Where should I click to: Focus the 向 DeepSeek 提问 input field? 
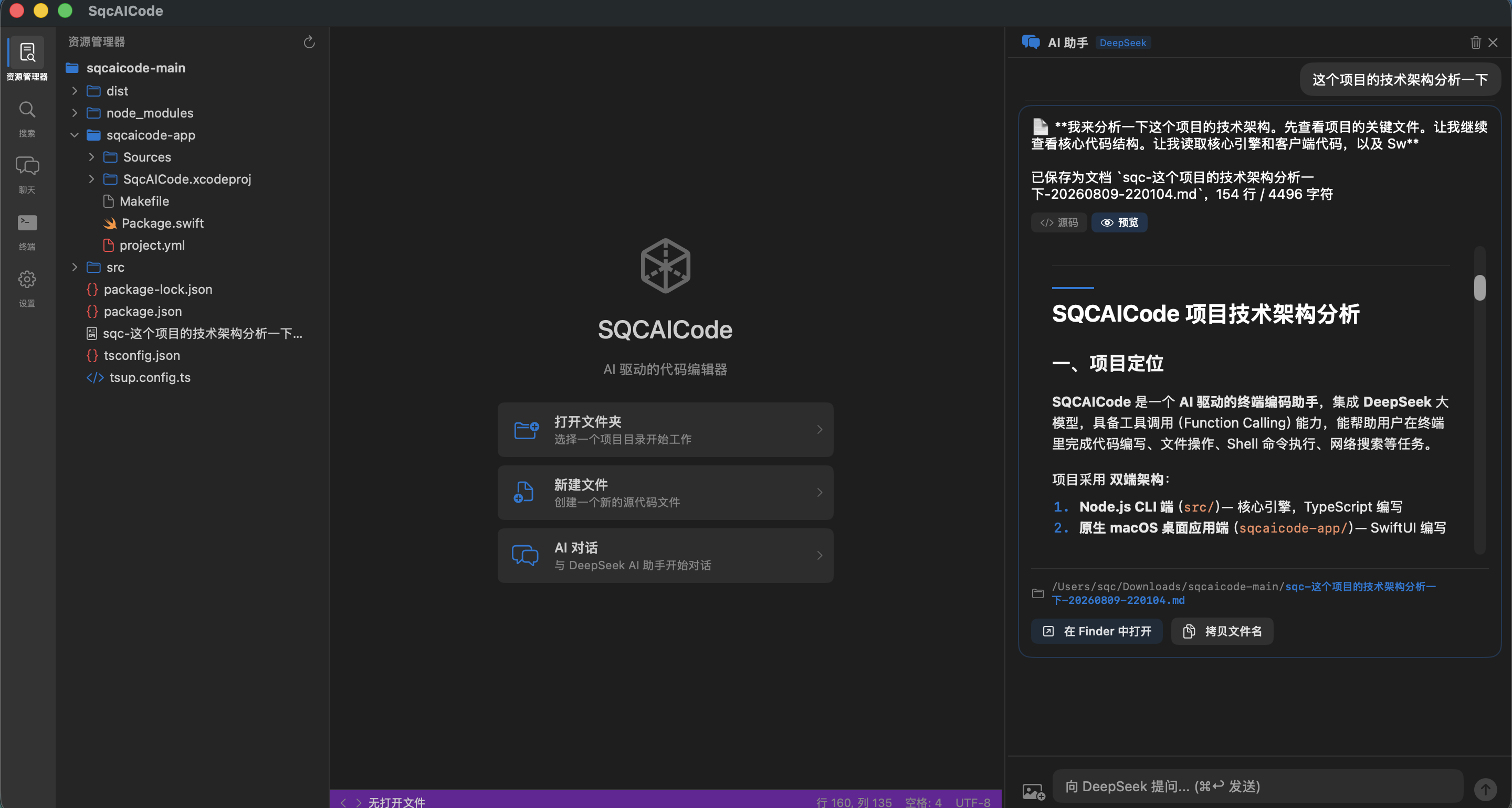coord(1257,786)
